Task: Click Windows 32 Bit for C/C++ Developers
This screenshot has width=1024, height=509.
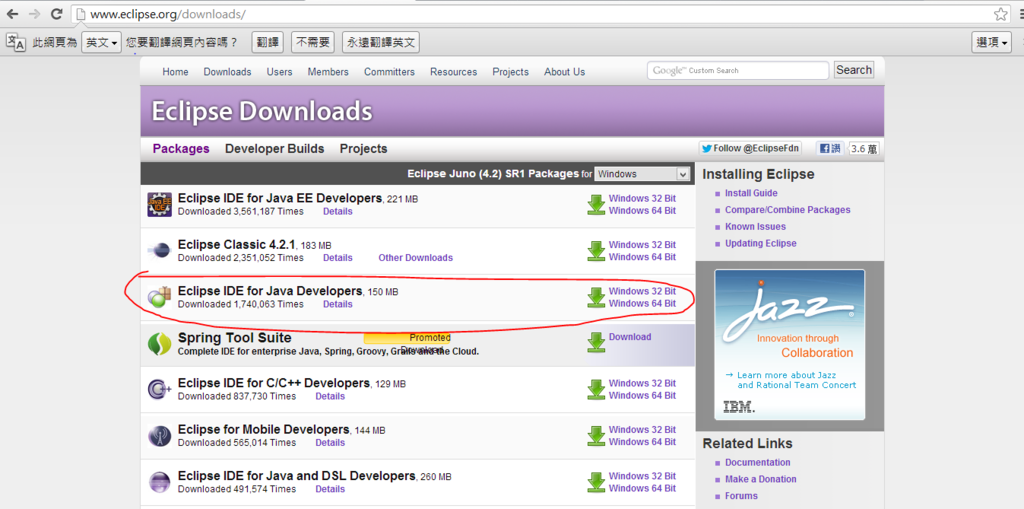Action: coord(642,383)
